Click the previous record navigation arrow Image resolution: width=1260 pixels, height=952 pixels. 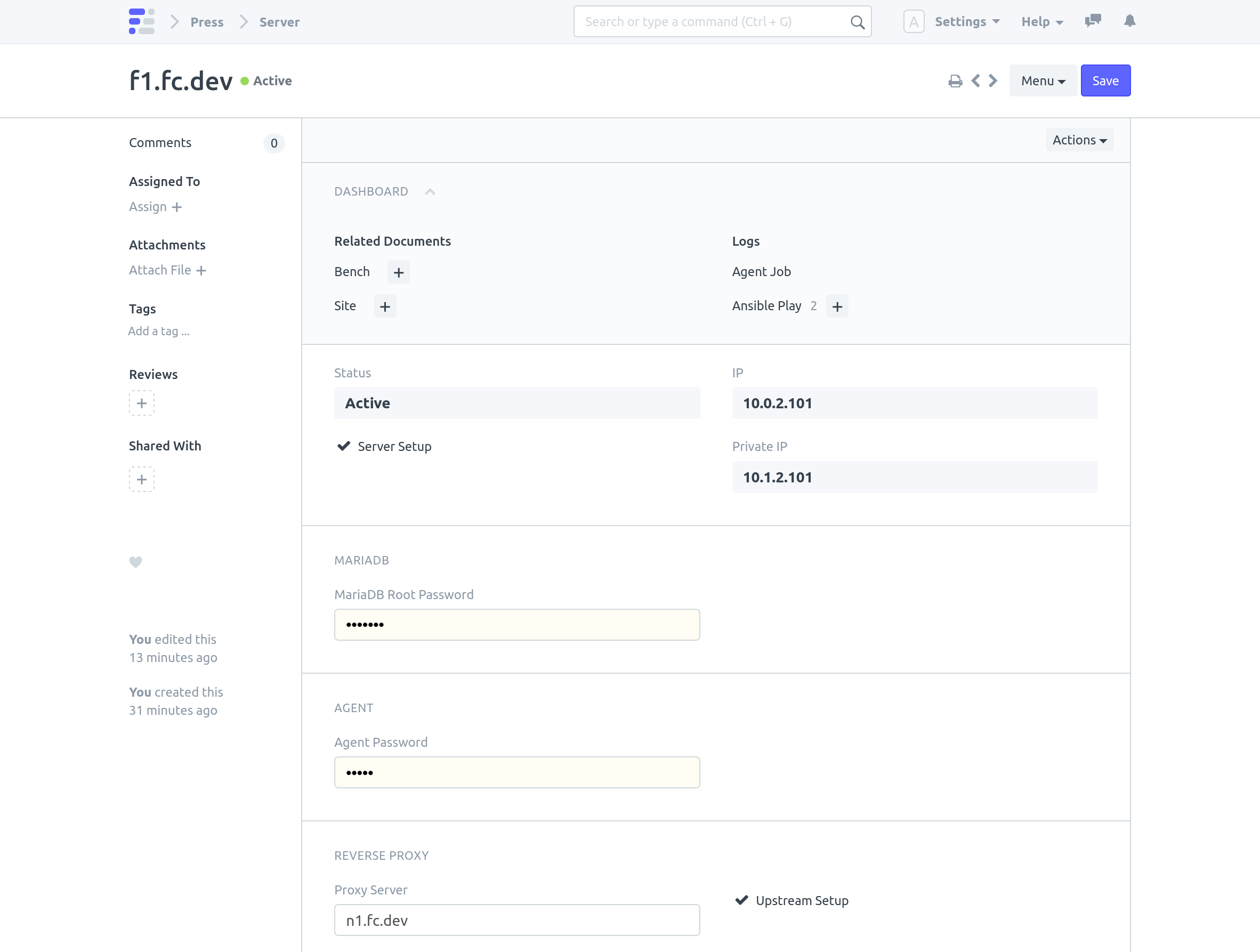[975, 81]
